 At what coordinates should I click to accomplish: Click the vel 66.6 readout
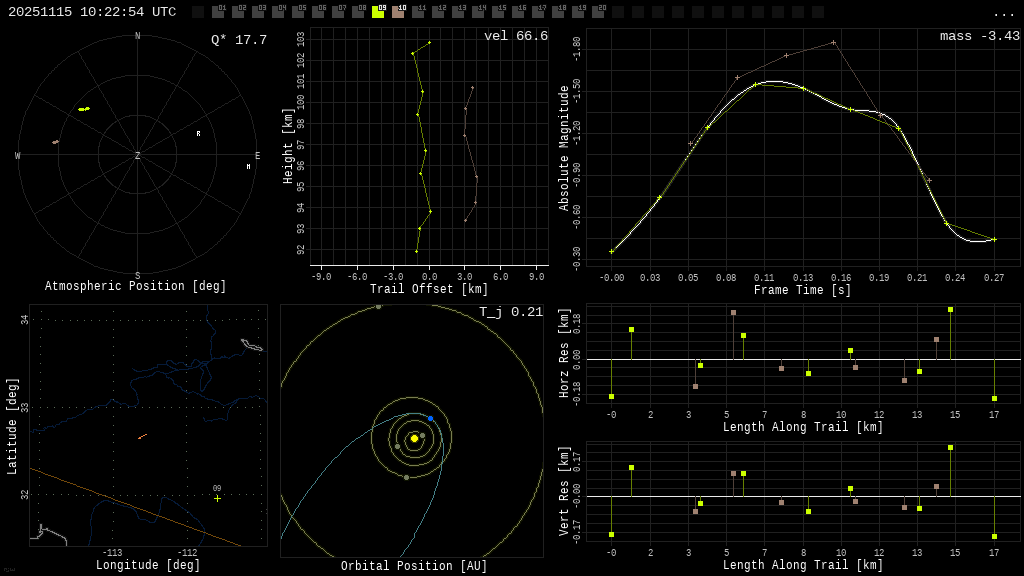pos(516,36)
